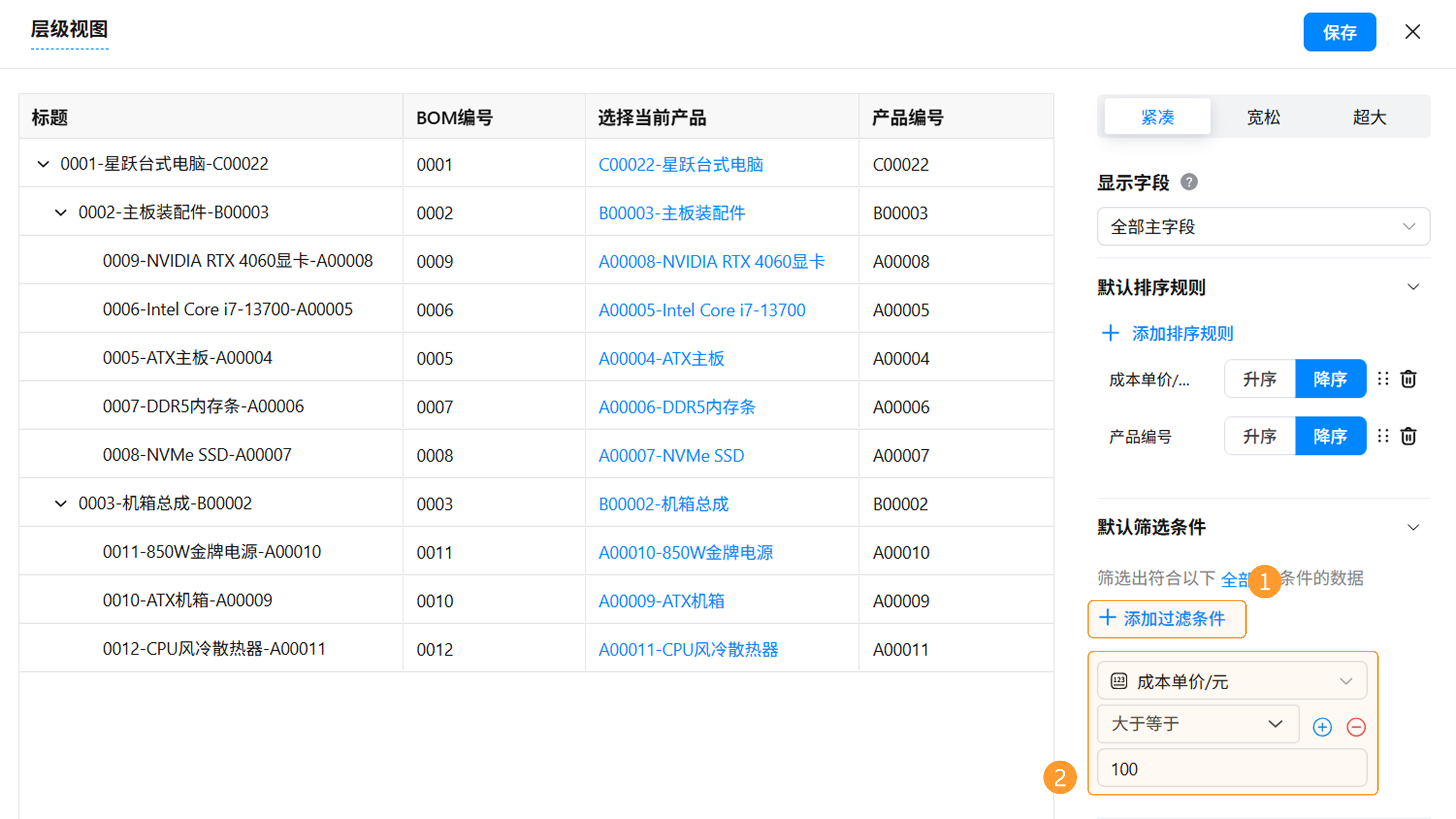The height and width of the screenshot is (819, 1456).
Task: Set 产品编号 sort to 升序
Action: [x=1259, y=436]
